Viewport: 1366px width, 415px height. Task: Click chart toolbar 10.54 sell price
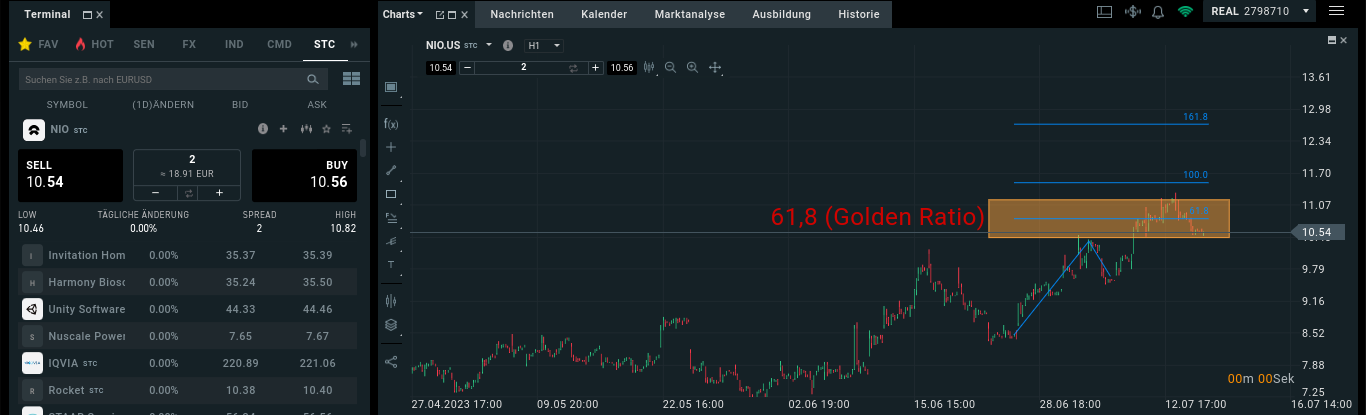click(x=441, y=67)
